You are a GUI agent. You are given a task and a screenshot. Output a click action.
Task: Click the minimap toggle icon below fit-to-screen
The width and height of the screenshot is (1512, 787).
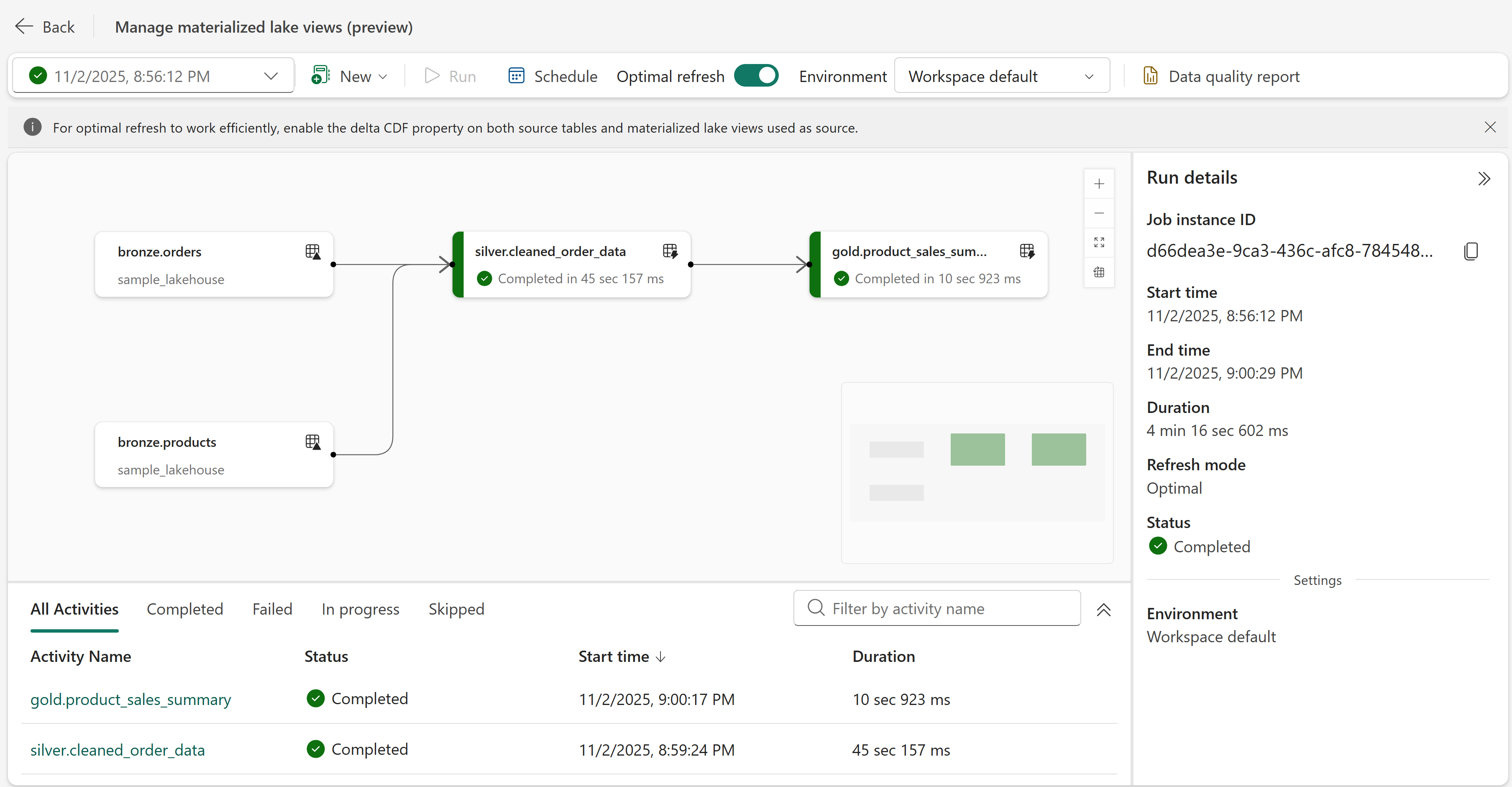point(1099,272)
